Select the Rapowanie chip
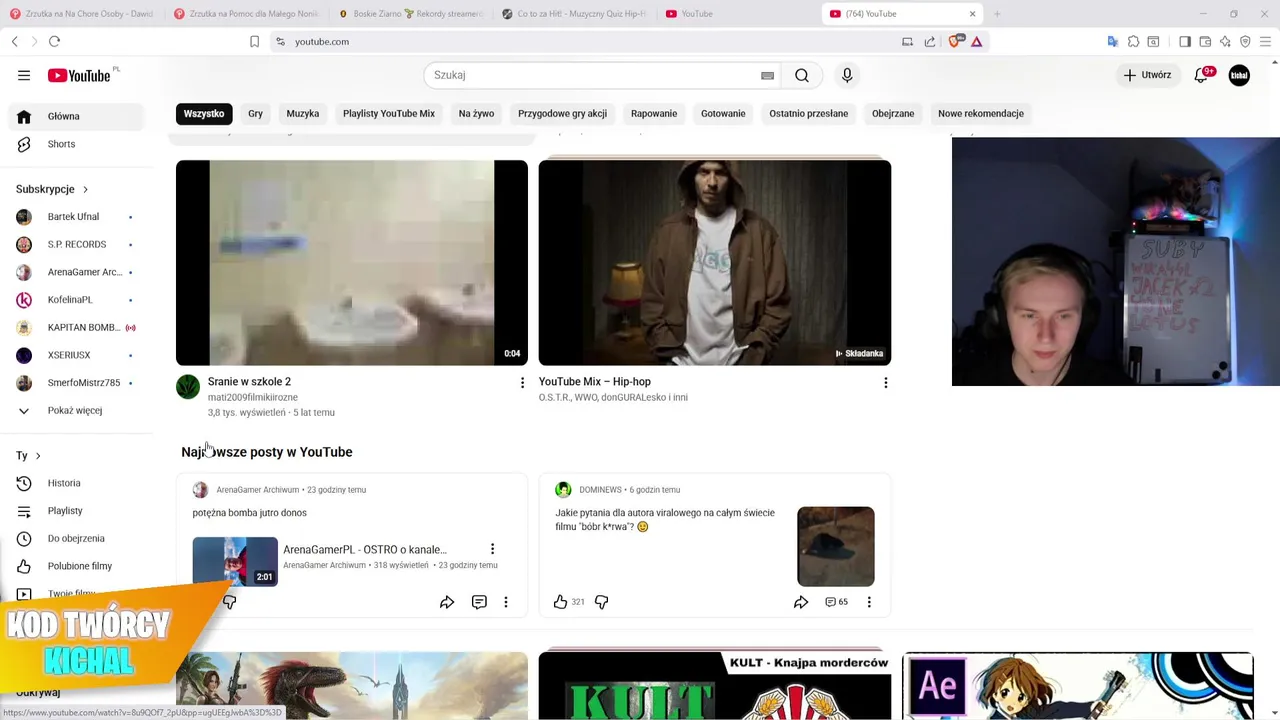Viewport: 1280px width, 720px height. pos(654,113)
